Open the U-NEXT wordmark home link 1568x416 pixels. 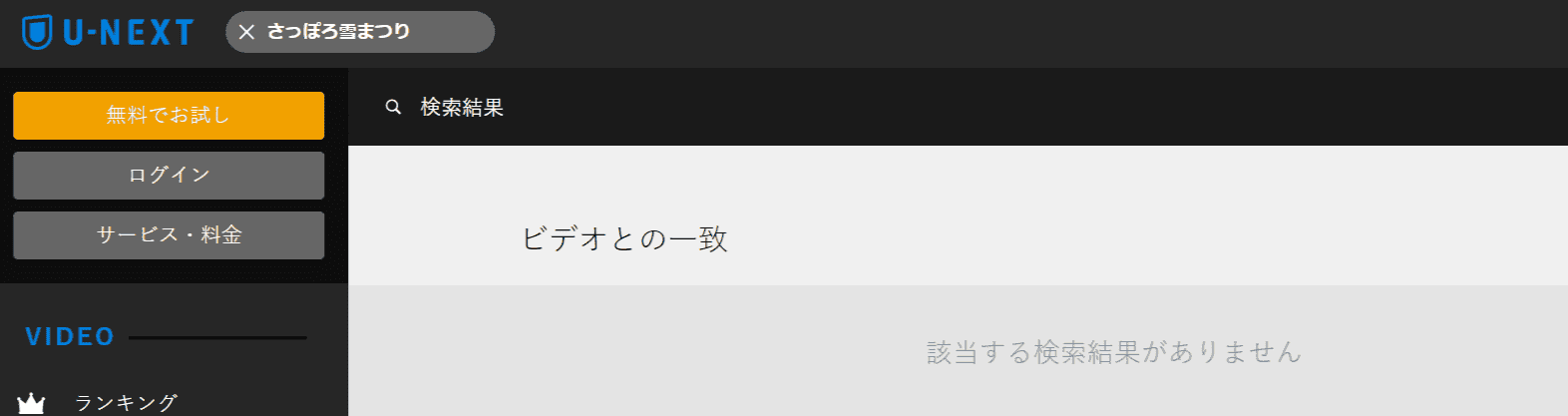(x=128, y=33)
